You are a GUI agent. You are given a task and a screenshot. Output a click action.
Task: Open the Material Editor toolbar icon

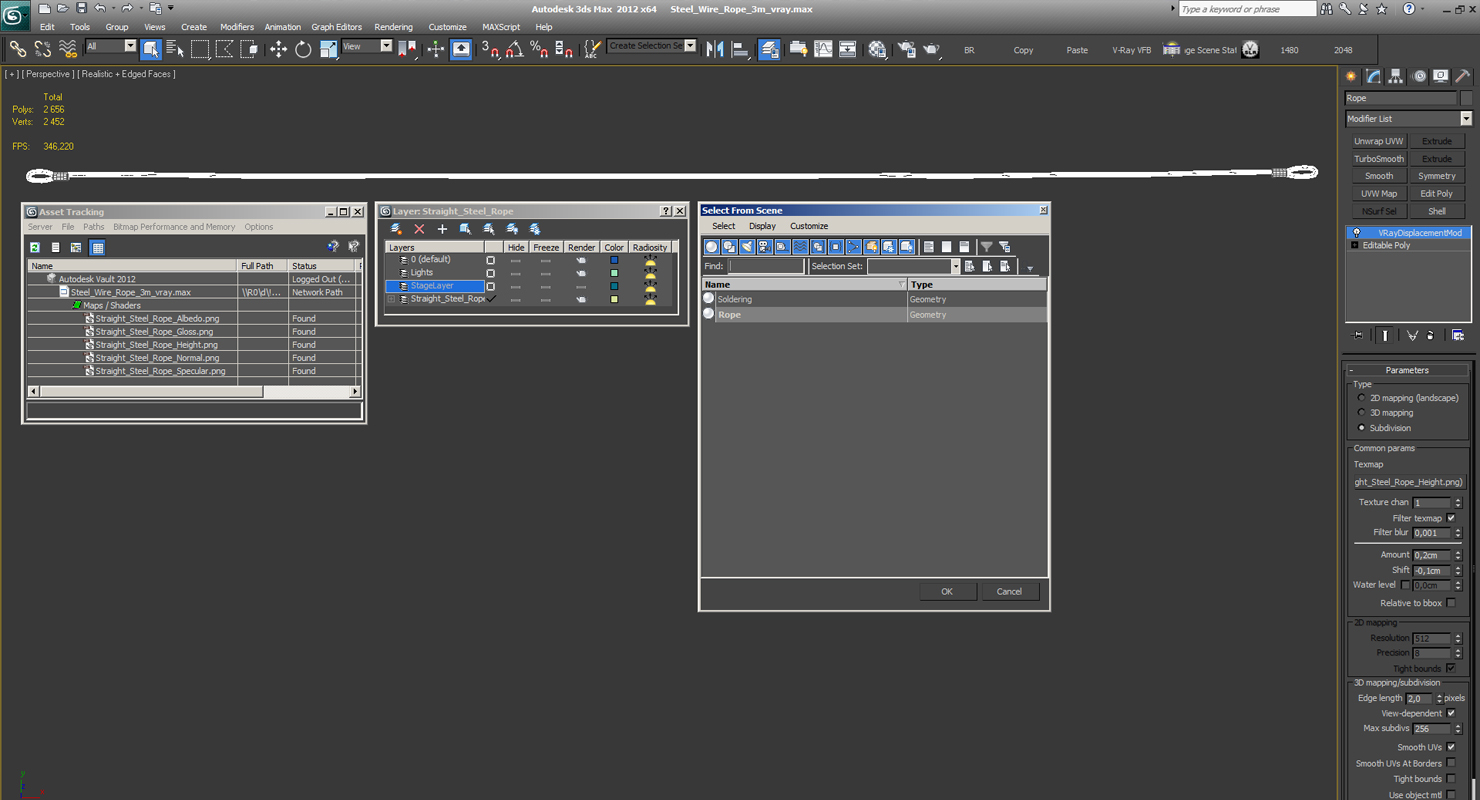[x=877, y=49]
